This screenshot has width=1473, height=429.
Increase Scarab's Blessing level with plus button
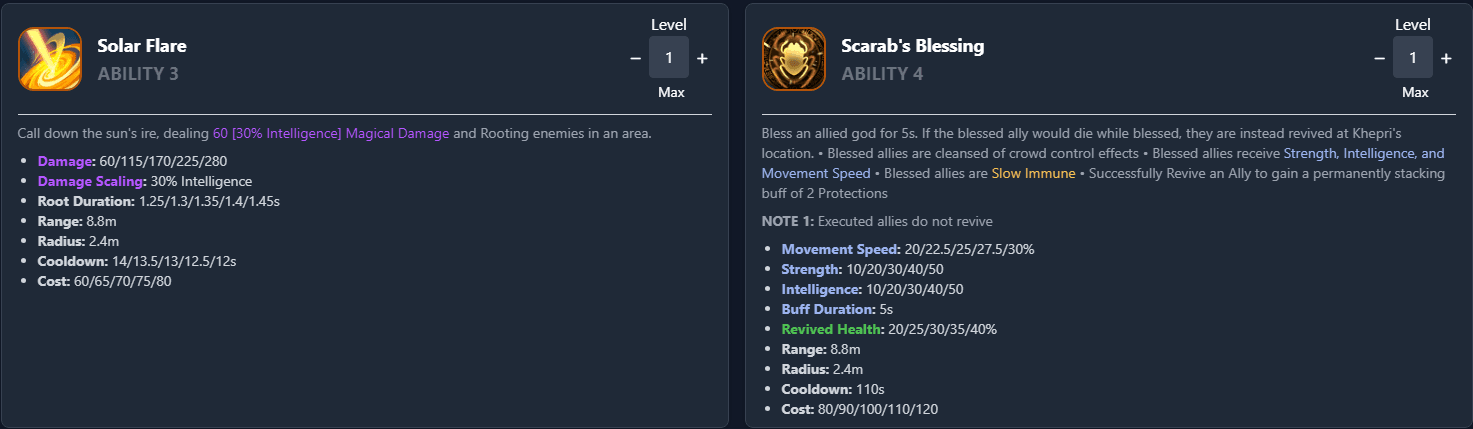point(1446,58)
